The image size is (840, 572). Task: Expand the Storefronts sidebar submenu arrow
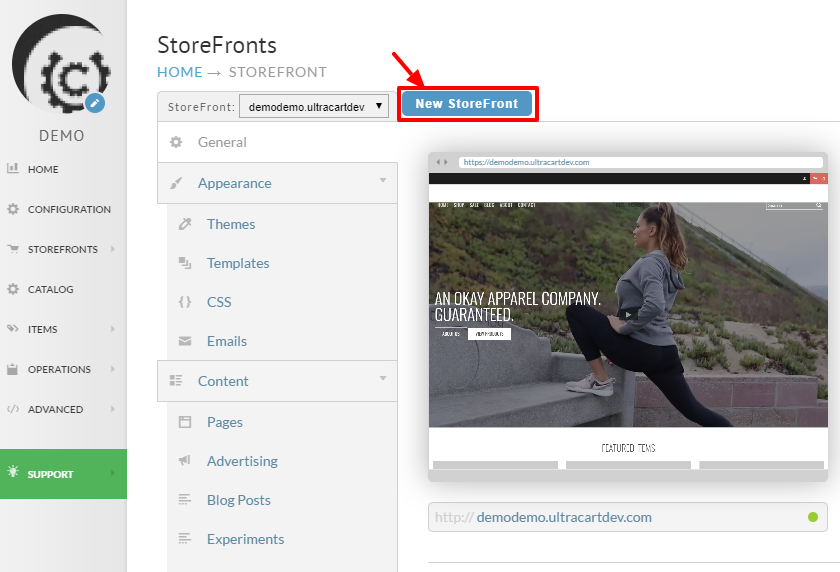[x=112, y=249]
